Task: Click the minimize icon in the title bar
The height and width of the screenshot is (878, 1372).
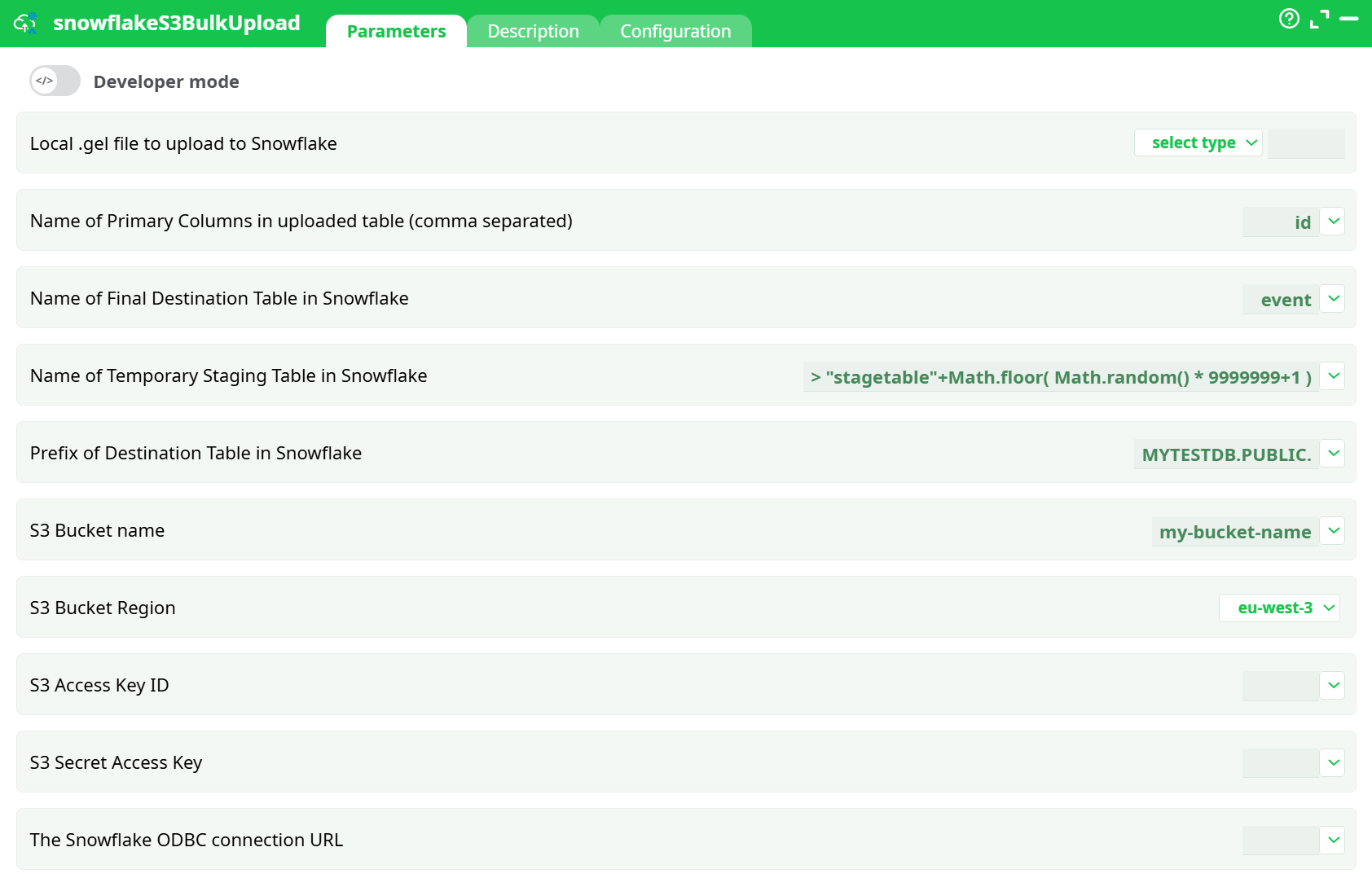Action: 1349,20
